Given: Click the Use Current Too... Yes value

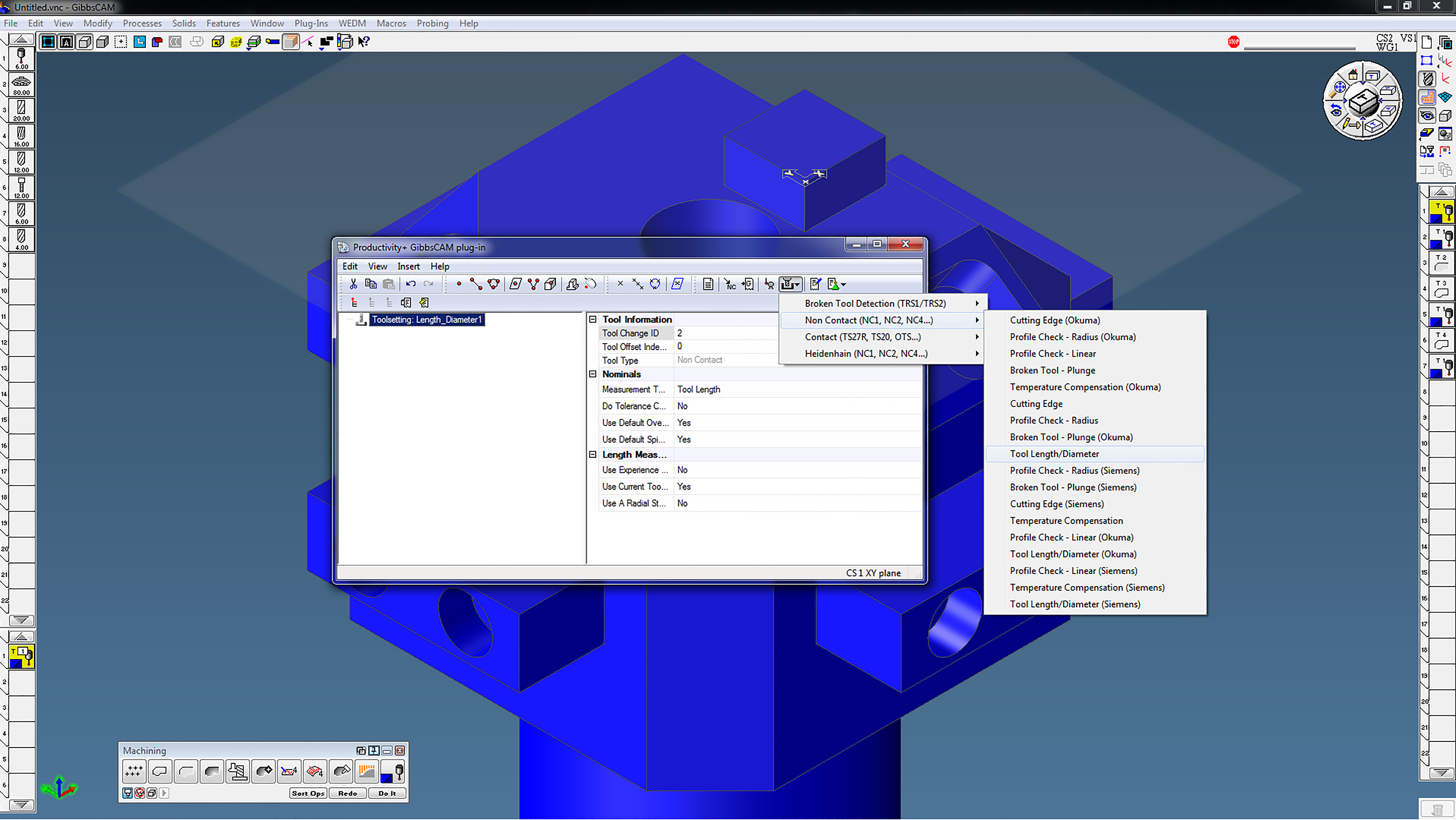Looking at the screenshot, I should 798,487.
